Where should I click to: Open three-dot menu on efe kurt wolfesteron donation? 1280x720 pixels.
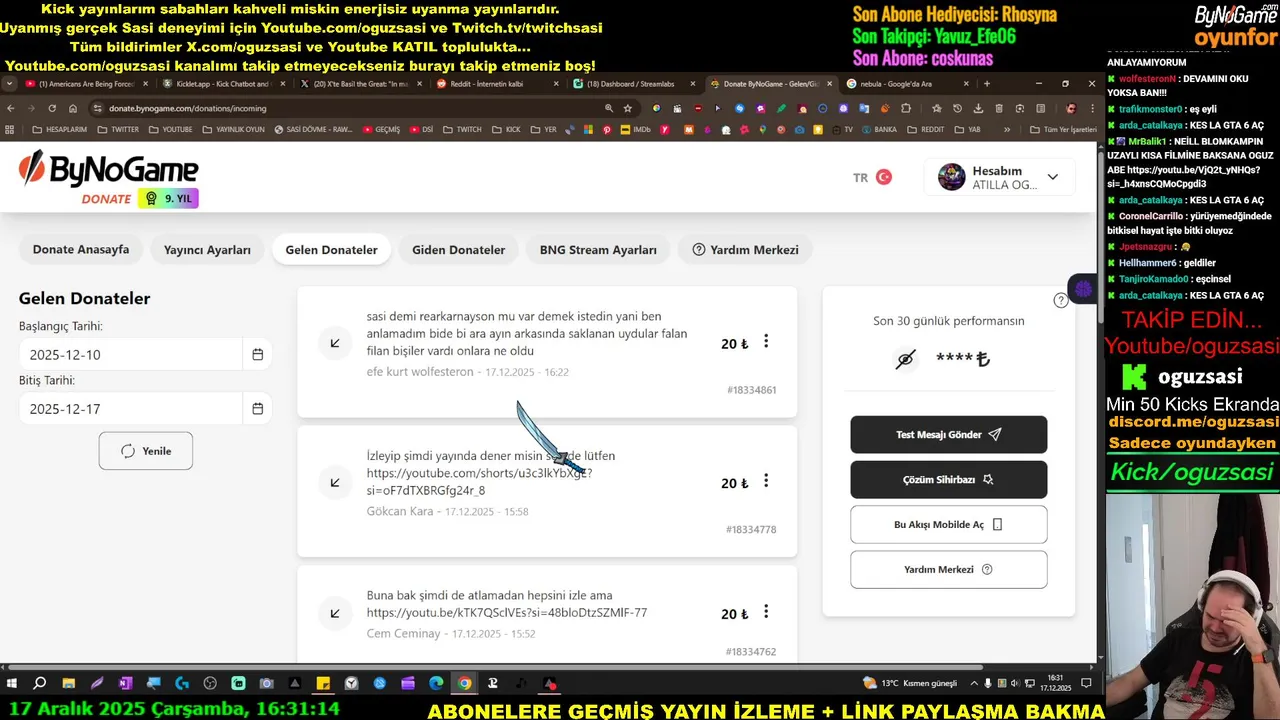click(766, 342)
